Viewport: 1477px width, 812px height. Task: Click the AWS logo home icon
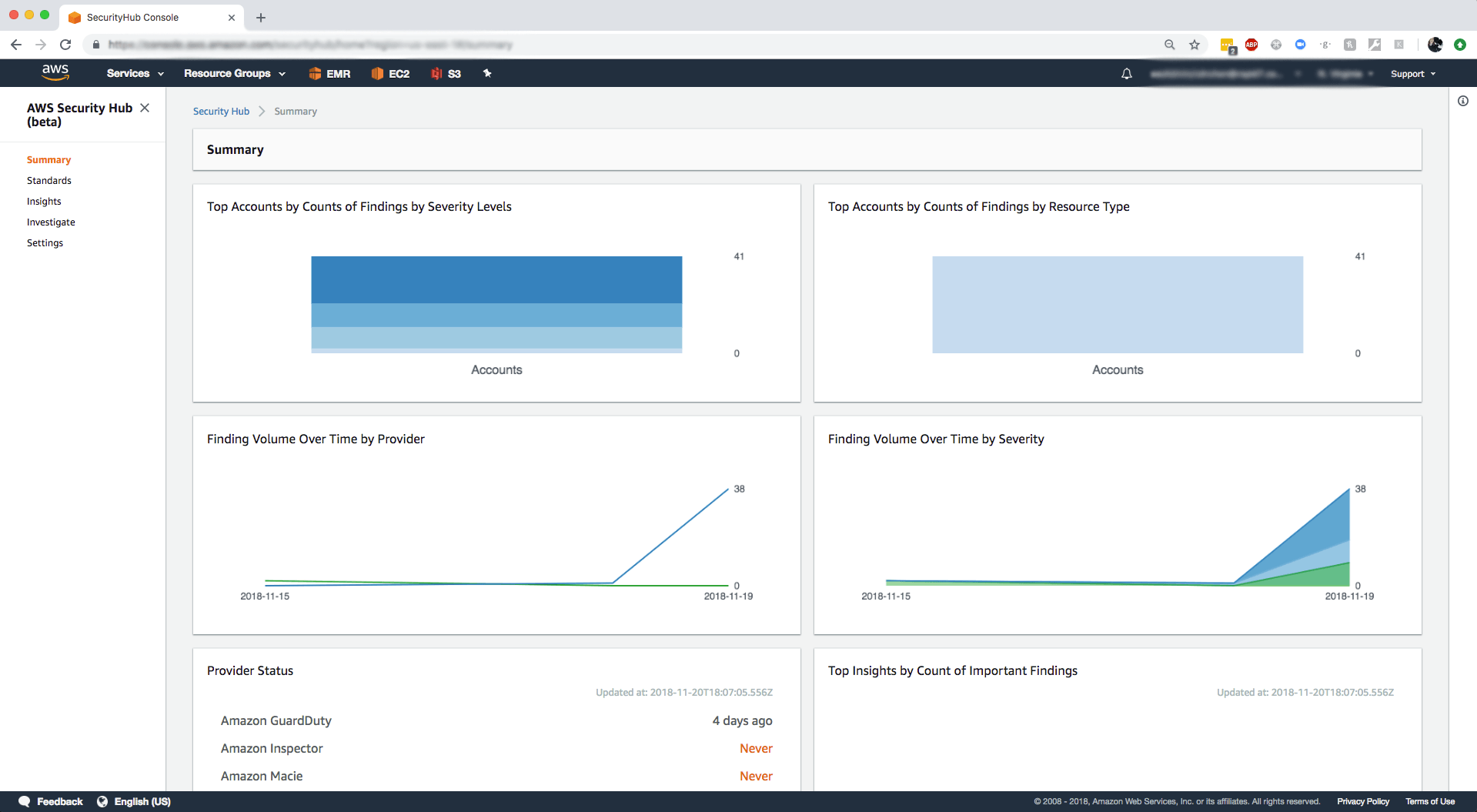pyautogui.click(x=55, y=72)
